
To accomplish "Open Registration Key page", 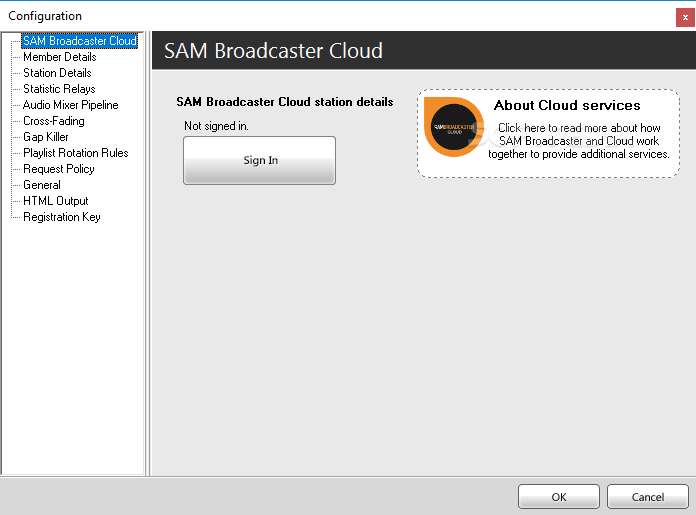I will (62, 217).
